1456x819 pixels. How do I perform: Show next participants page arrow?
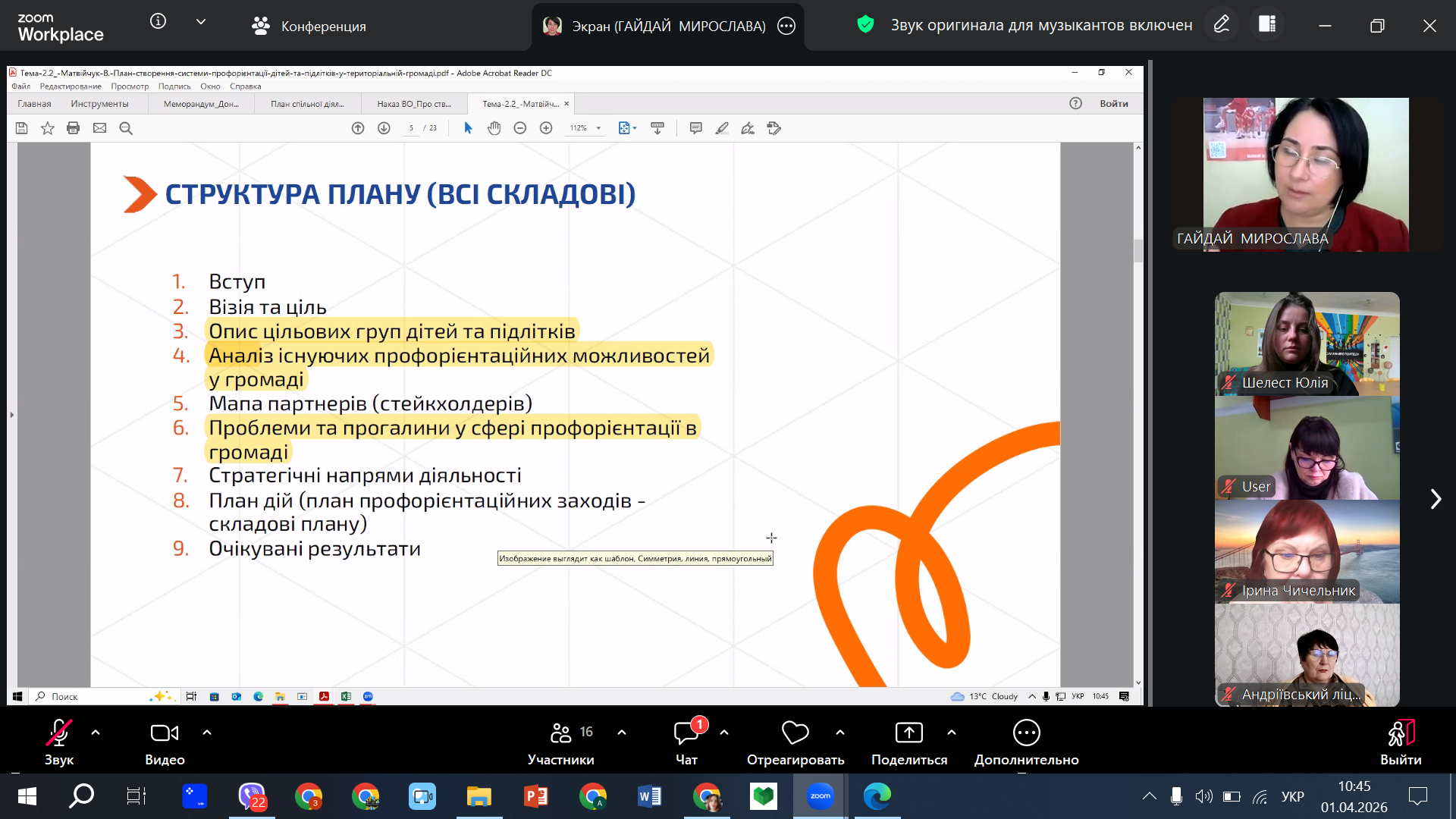point(1435,499)
